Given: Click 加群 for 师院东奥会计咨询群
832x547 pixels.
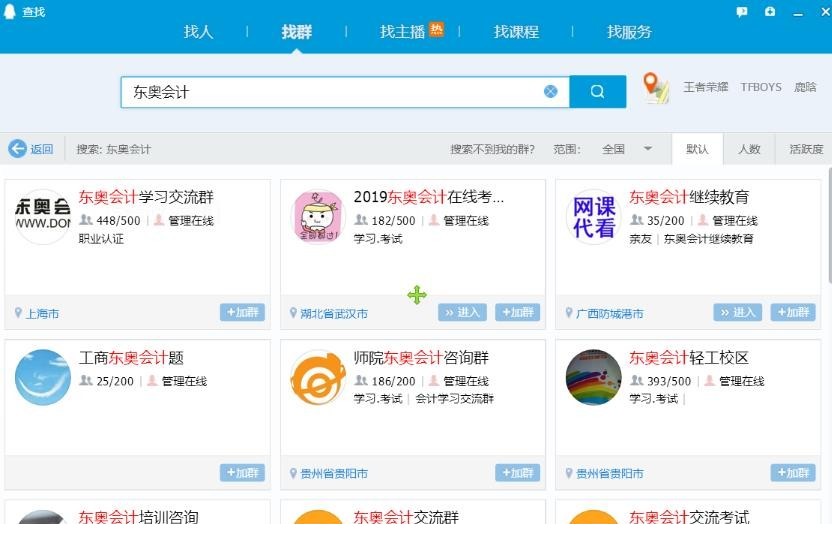Looking at the screenshot, I should pyautogui.click(x=517, y=473).
